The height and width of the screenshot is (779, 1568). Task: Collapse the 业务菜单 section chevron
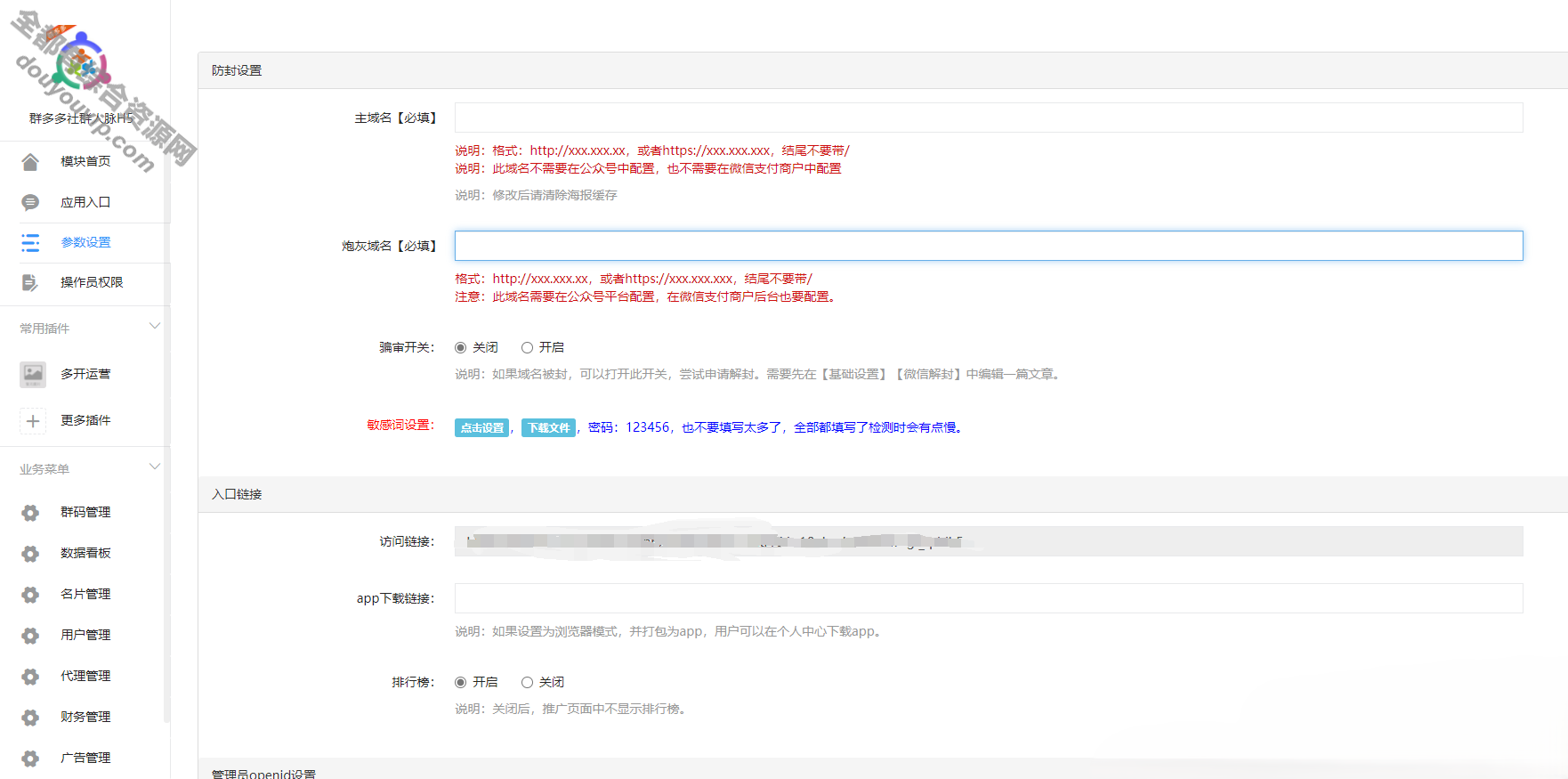tap(155, 467)
